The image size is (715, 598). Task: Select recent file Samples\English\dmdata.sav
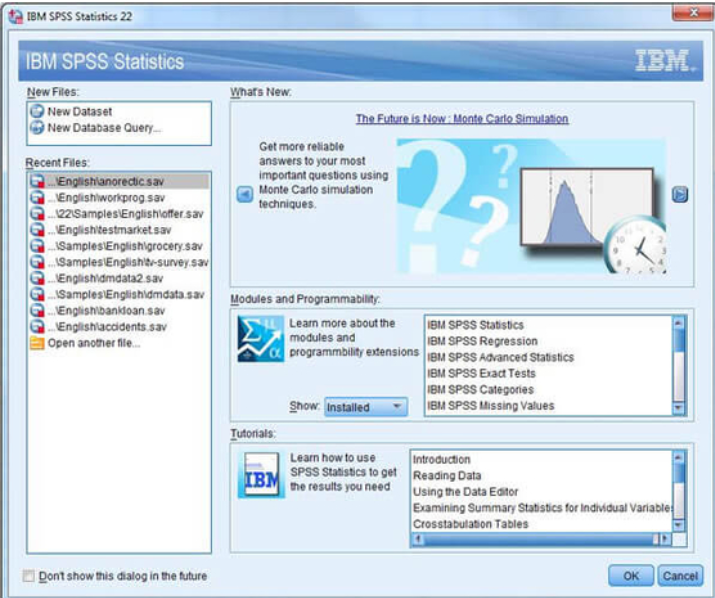(x=120, y=295)
